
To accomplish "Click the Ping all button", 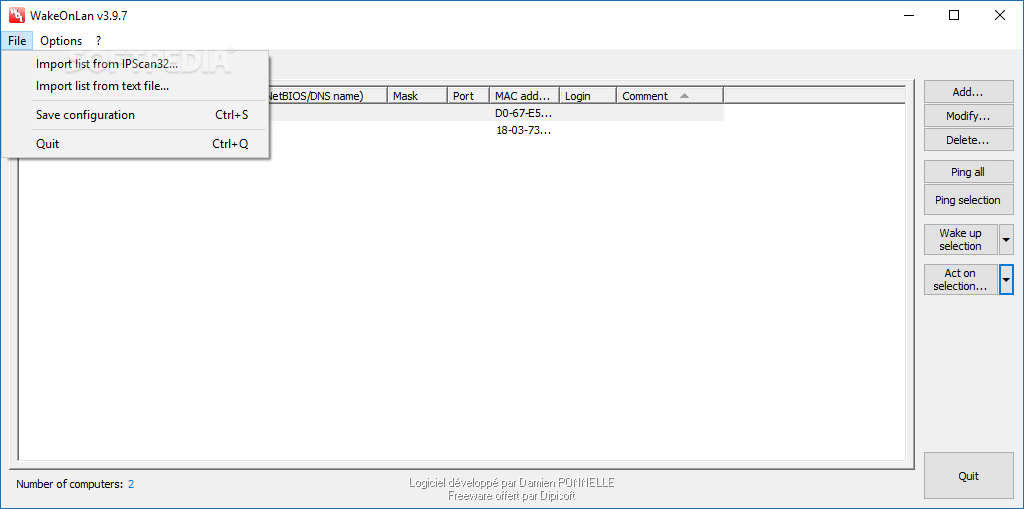I will pos(968,172).
